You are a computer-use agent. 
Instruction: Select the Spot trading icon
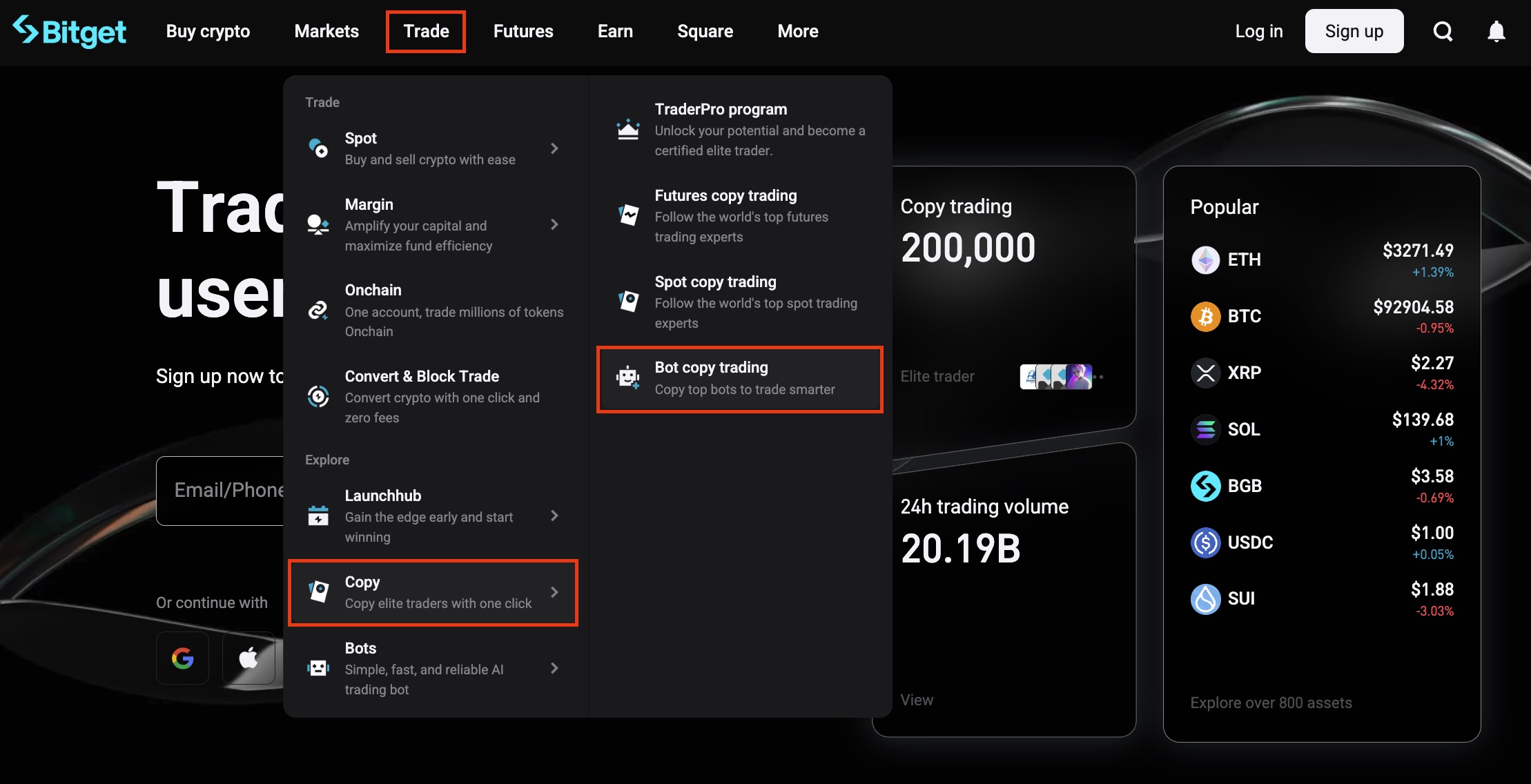pyautogui.click(x=318, y=148)
